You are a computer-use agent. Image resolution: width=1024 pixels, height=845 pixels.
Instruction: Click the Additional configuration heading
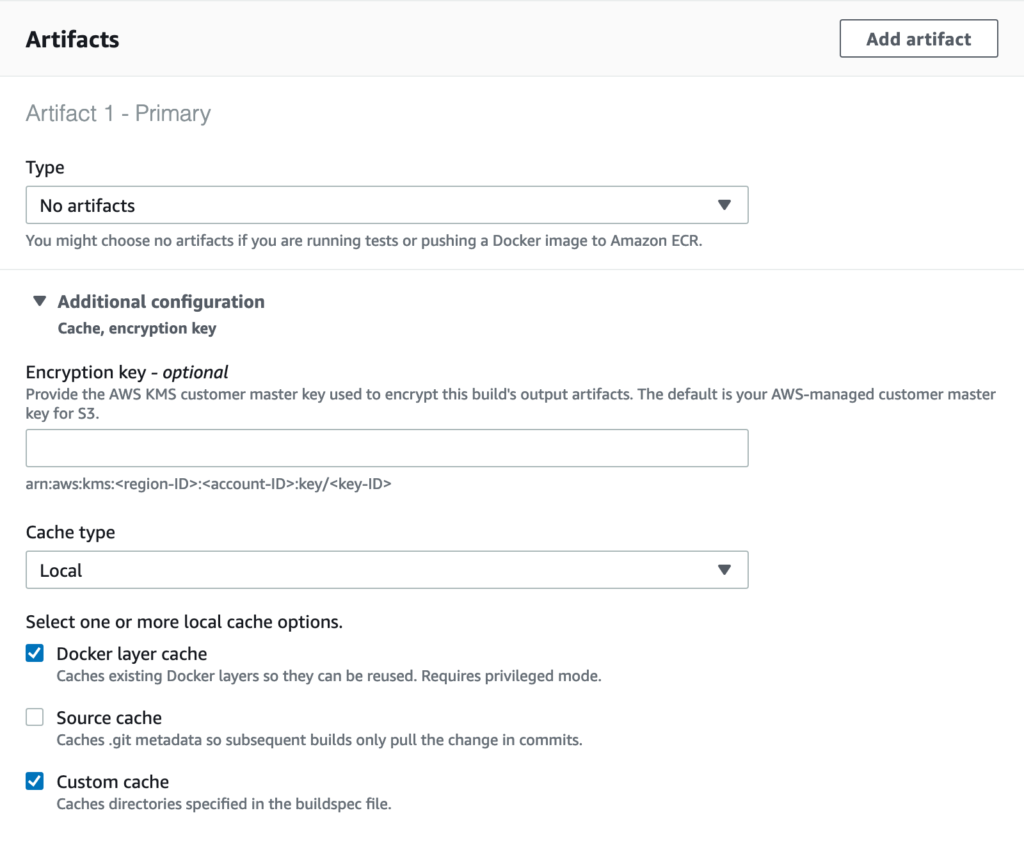(x=161, y=302)
